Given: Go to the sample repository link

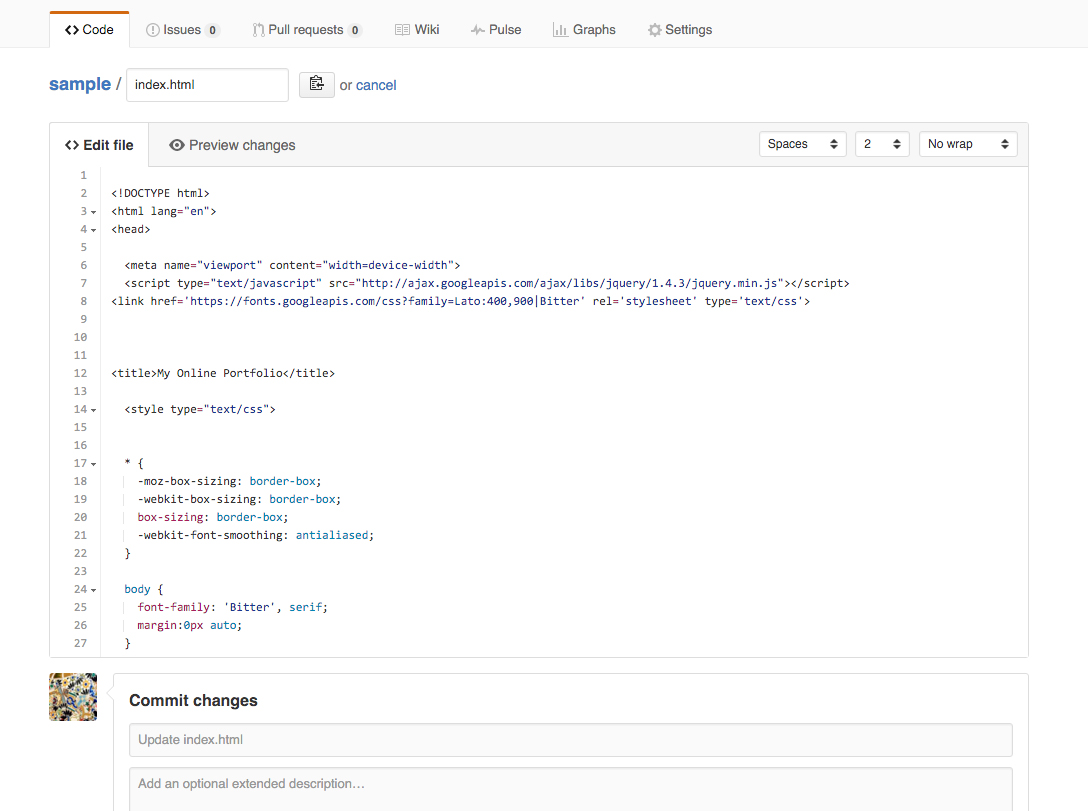Looking at the screenshot, I should (x=80, y=84).
